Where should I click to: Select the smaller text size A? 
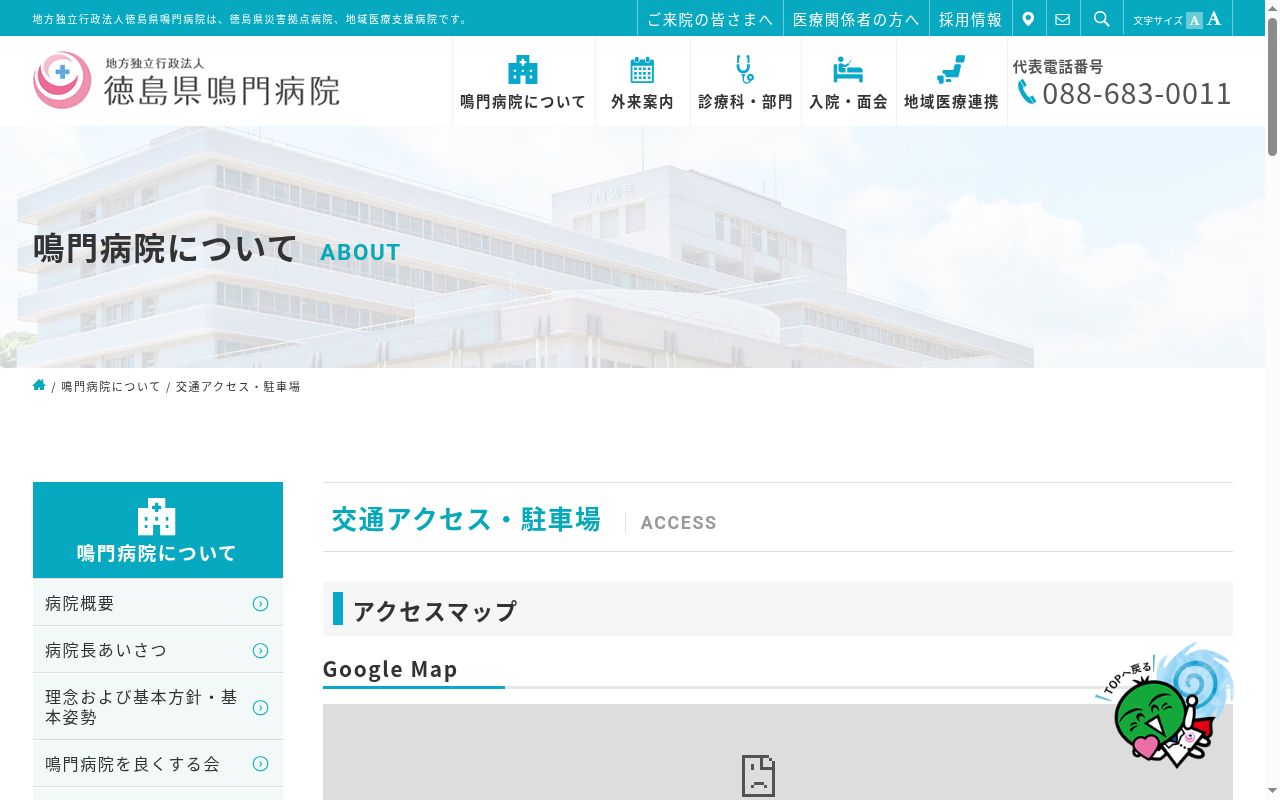coord(1194,20)
